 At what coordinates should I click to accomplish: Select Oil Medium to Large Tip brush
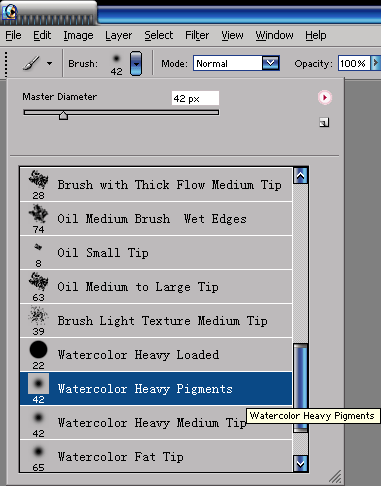point(156,287)
